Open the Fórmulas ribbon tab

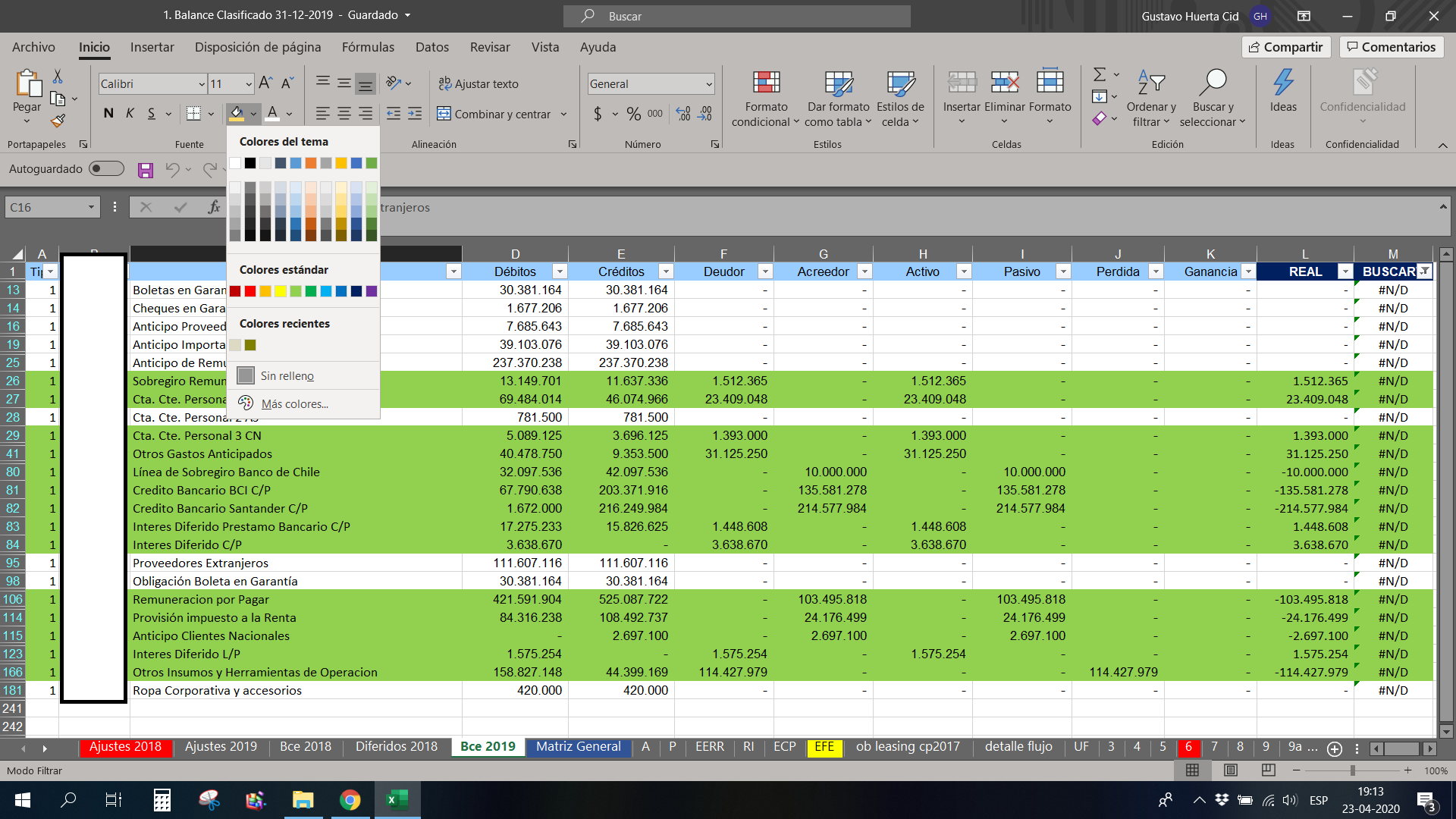[368, 47]
